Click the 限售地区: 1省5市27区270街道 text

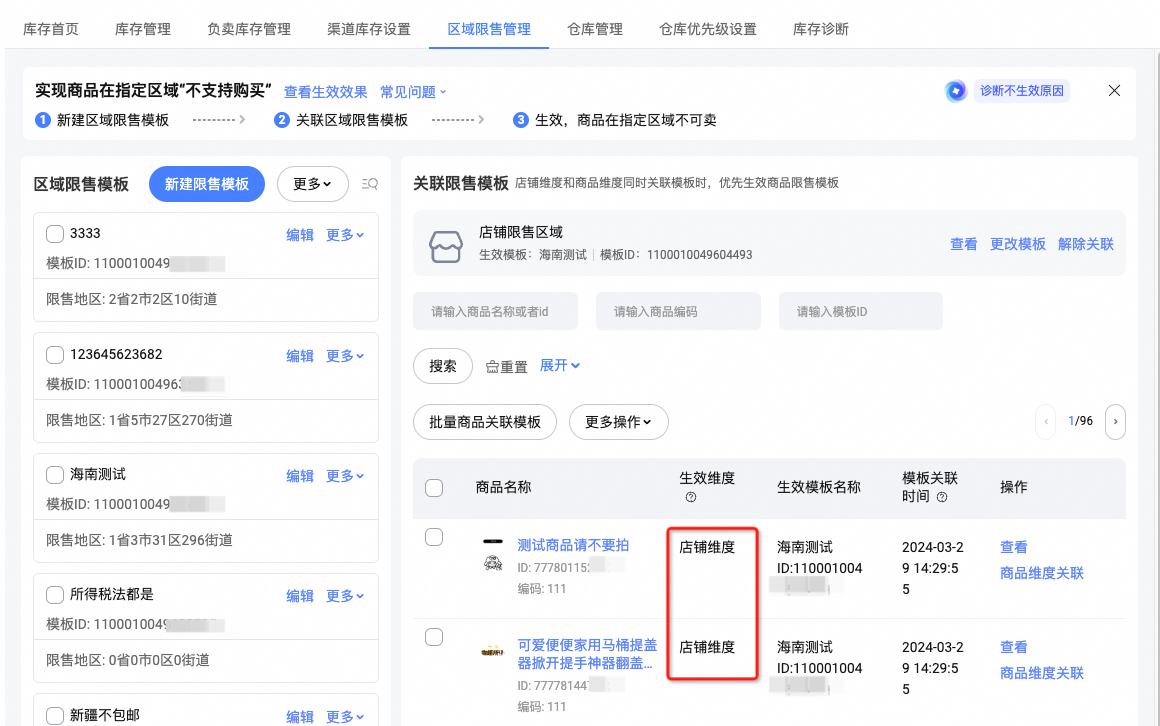pos(139,420)
